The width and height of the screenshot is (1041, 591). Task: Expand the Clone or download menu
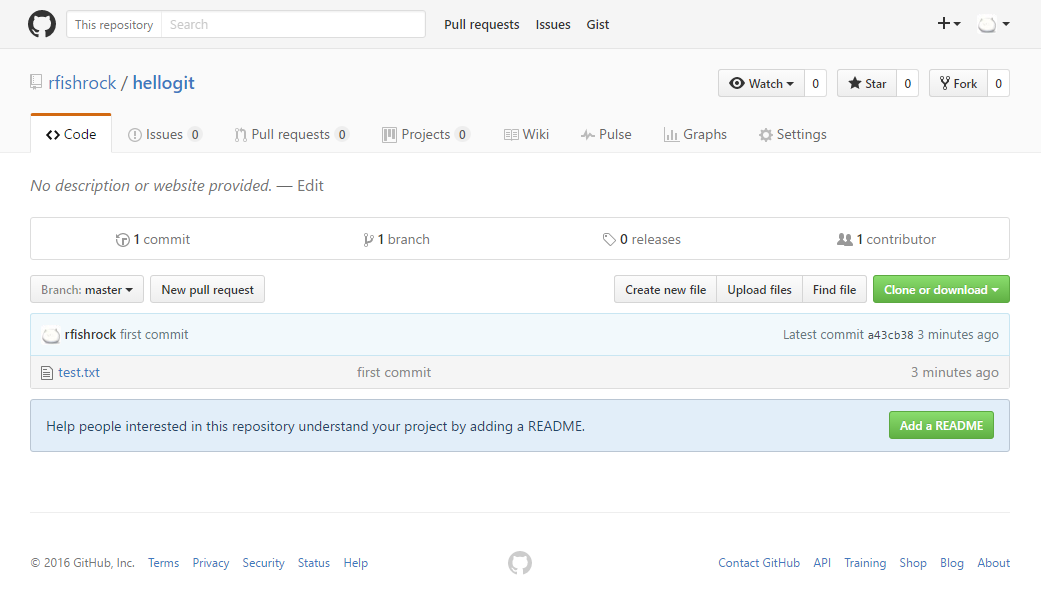941,290
